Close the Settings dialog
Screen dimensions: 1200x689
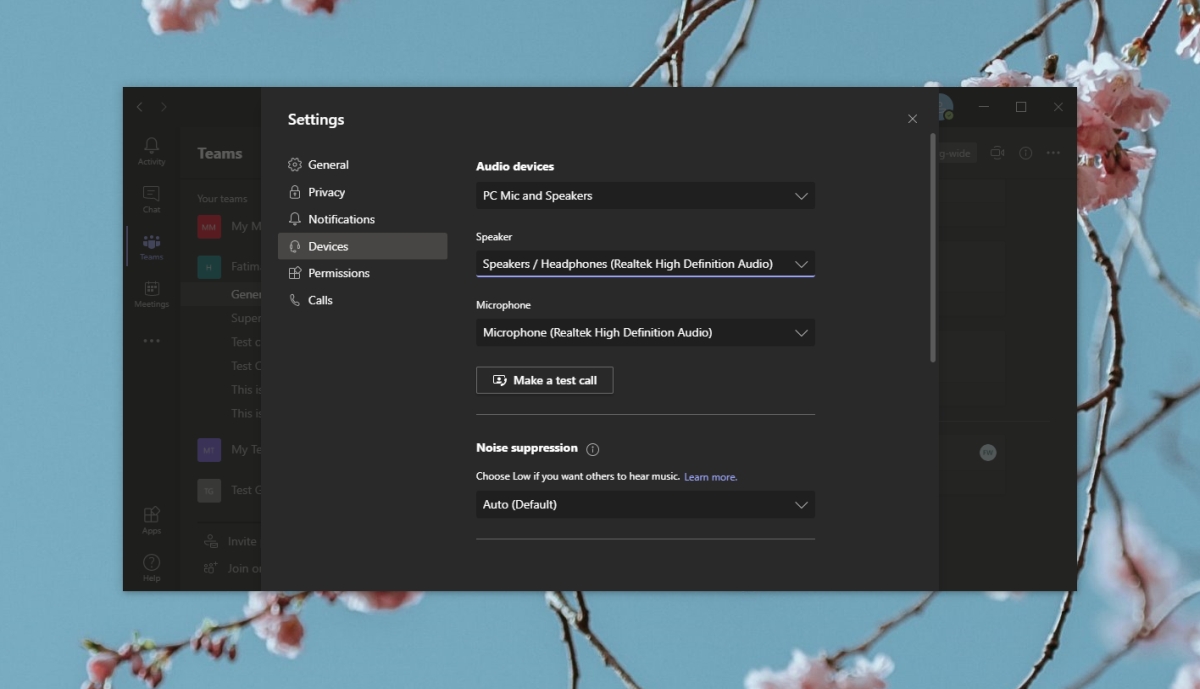coord(912,119)
